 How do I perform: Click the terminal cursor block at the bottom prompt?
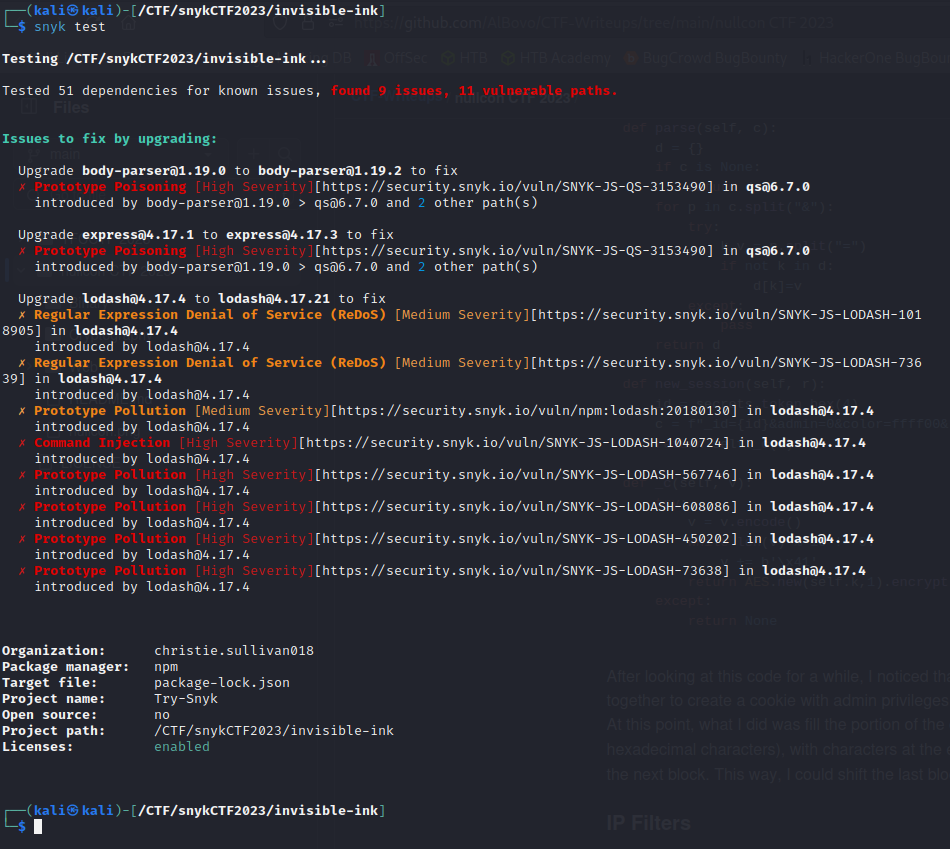point(38,827)
